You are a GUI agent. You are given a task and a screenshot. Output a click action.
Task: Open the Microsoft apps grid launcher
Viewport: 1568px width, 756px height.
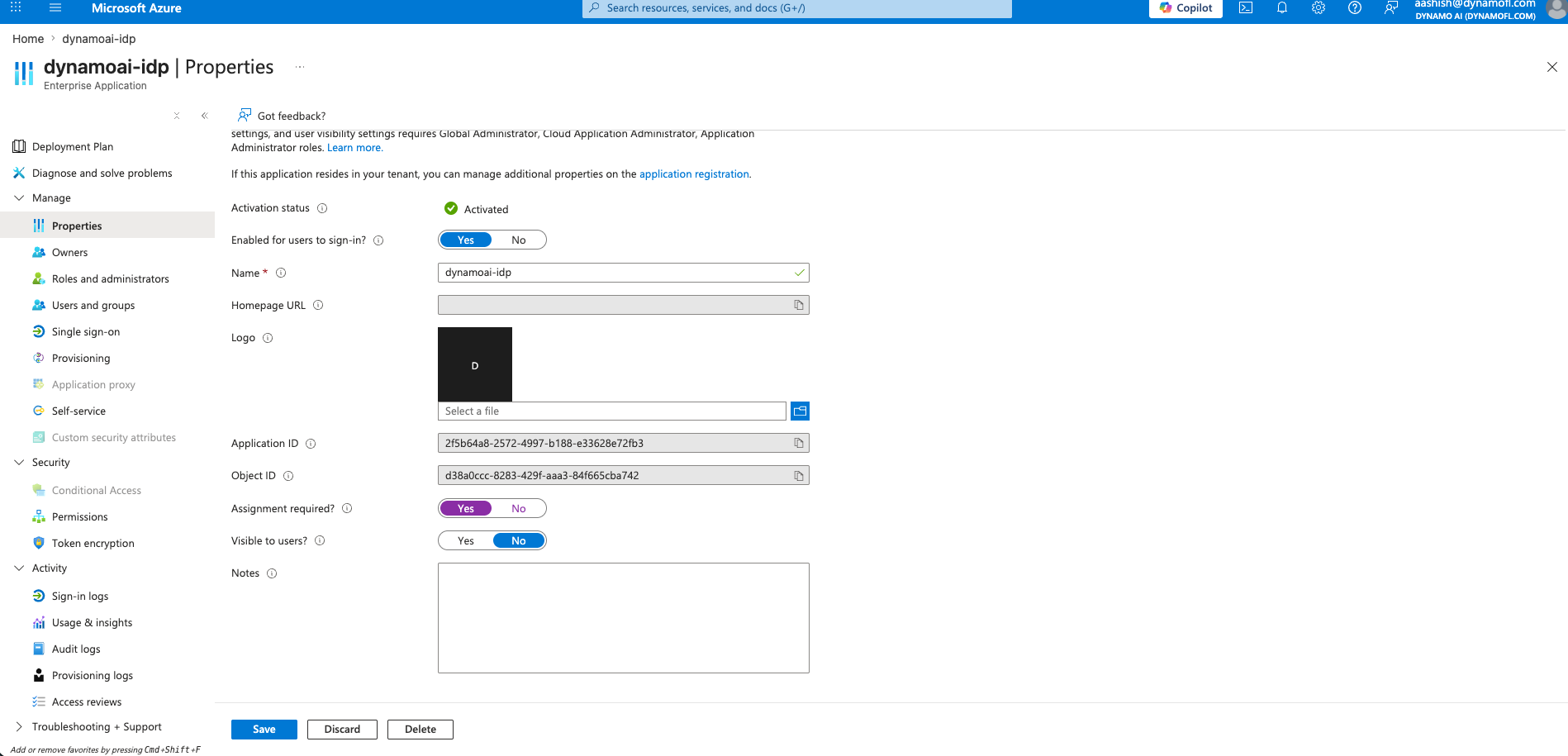coord(16,7)
